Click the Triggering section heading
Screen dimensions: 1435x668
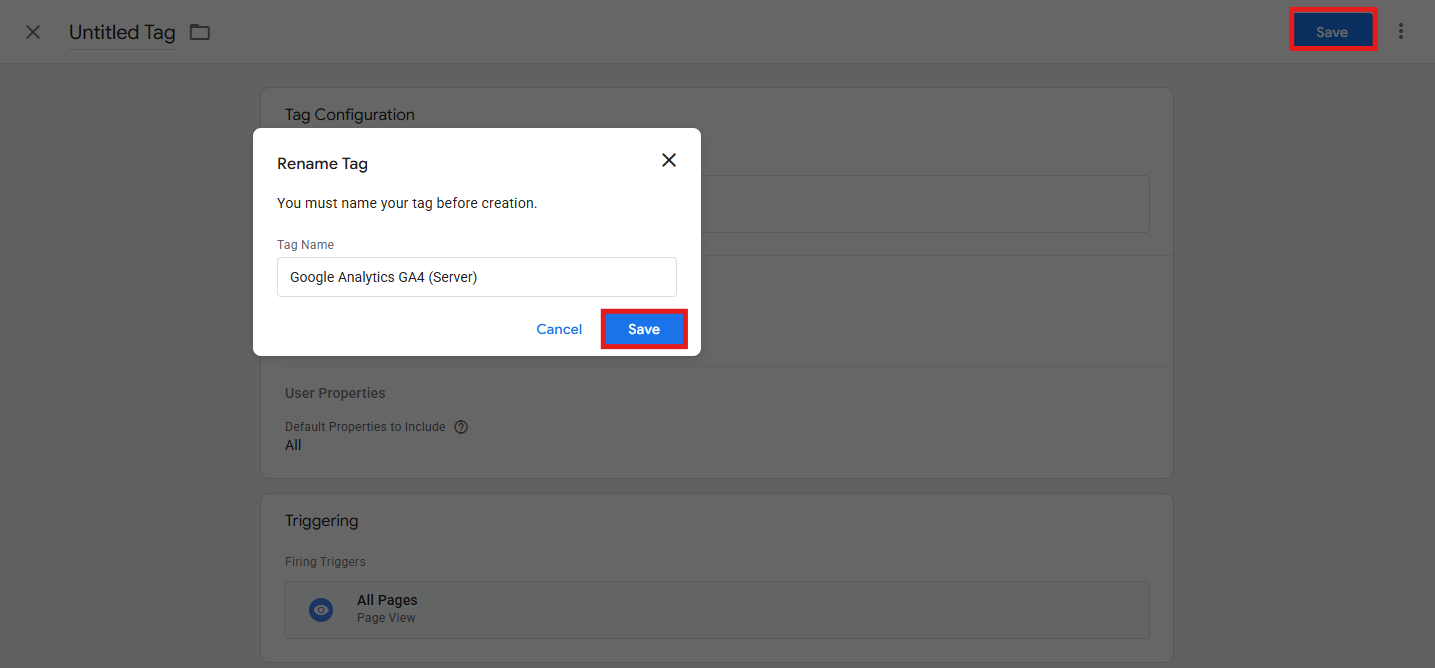point(321,521)
